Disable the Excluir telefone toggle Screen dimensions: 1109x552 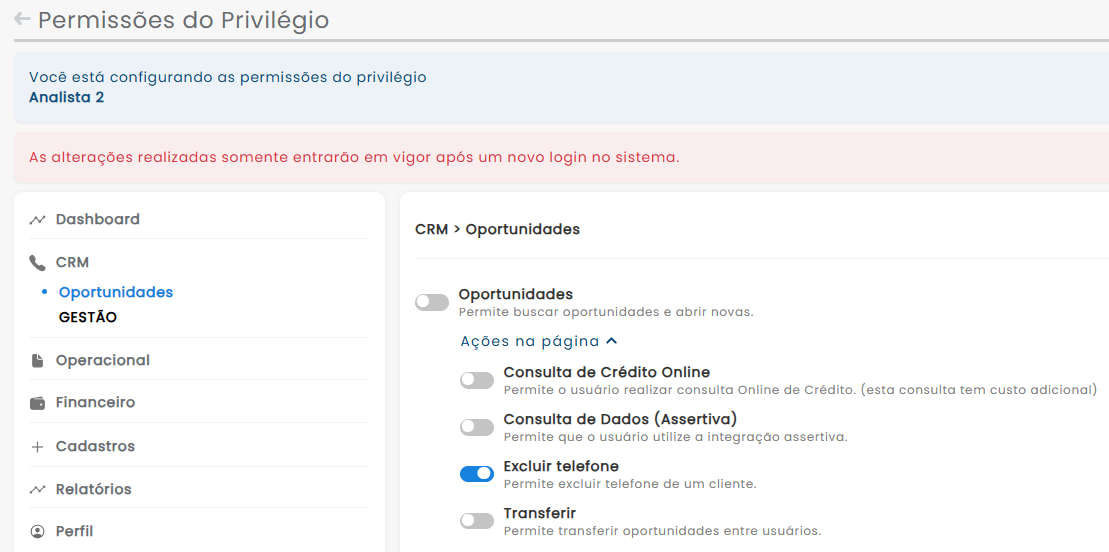click(x=477, y=474)
